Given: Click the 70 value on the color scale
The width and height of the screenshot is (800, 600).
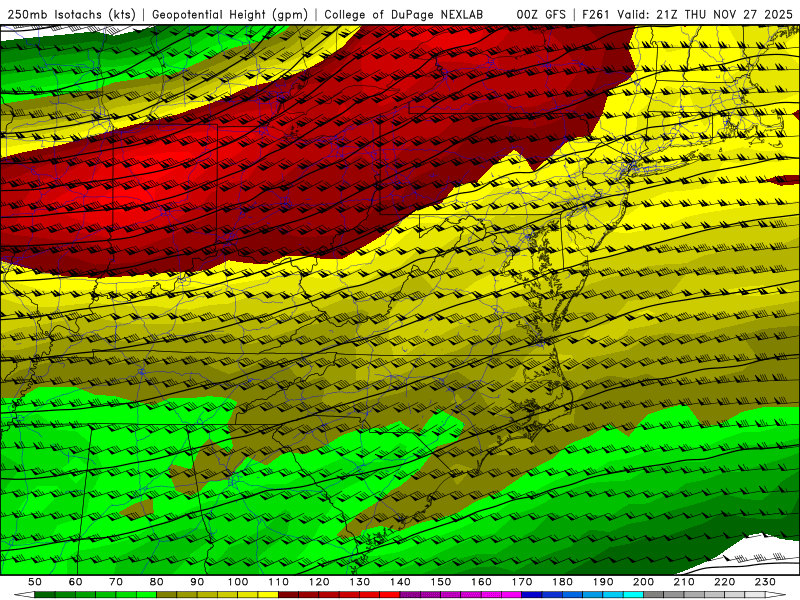Looking at the screenshot, I should pos(116,582).
